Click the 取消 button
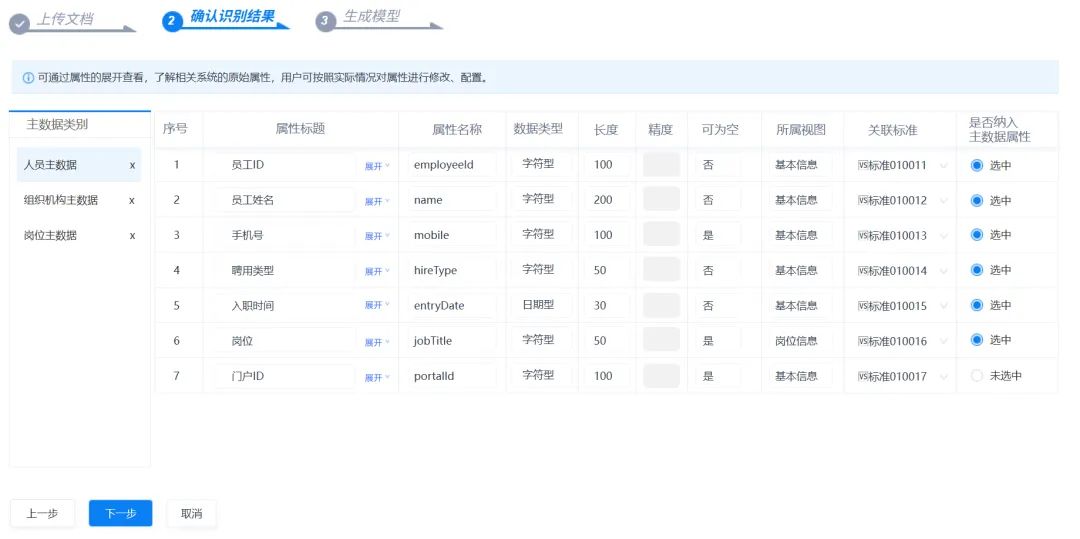This screenshot has width=1080, height=539. 191,514
